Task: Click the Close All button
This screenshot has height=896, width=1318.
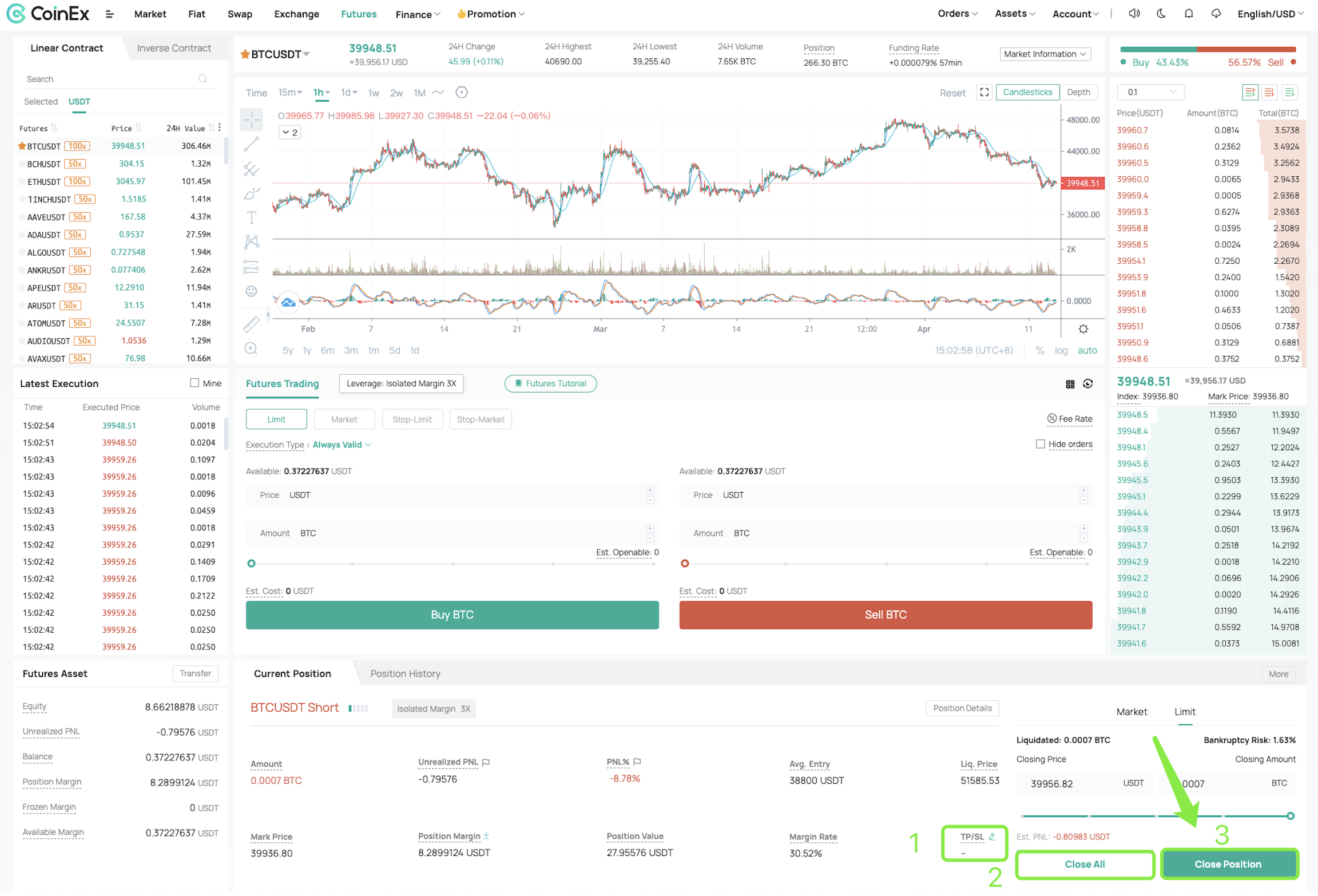Action: 1084,865
